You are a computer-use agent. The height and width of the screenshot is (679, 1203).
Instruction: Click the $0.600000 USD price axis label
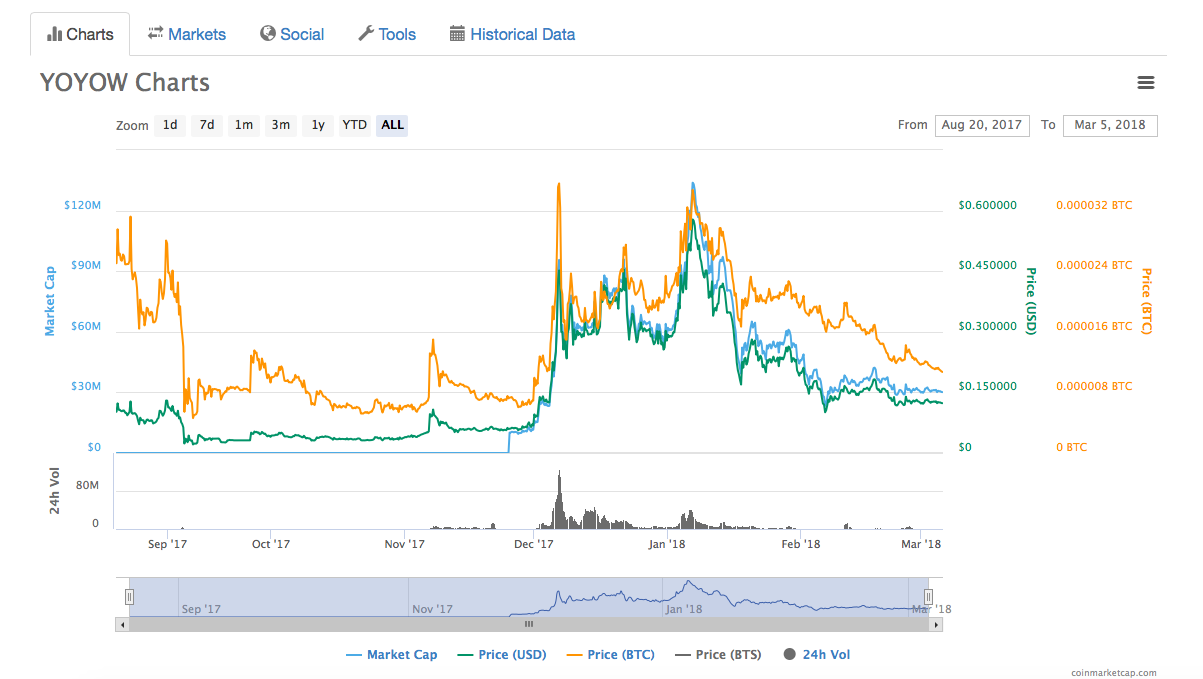pyautogui.click(x=987, y=205)
